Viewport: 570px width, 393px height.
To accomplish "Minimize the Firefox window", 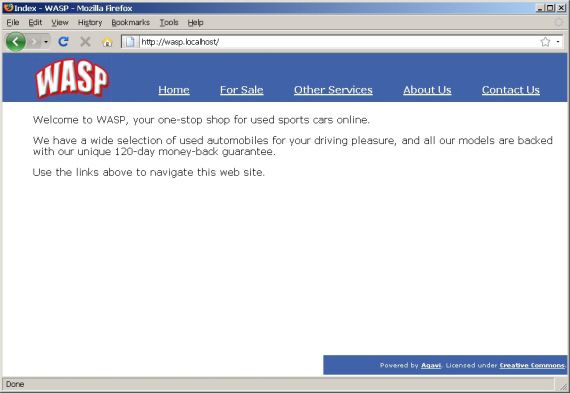I will coord(540,8).
